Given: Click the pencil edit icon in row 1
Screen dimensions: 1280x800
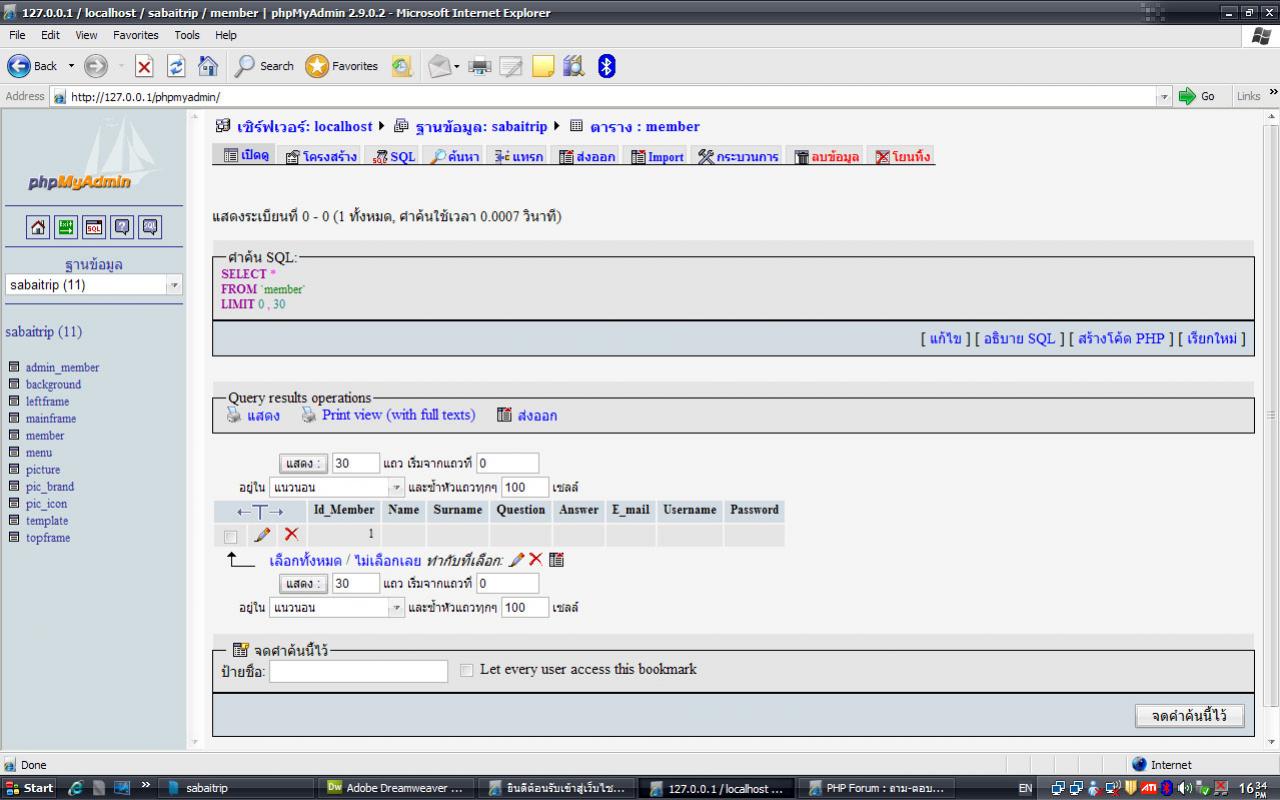Looking at the screenshot, I should 262,535.
